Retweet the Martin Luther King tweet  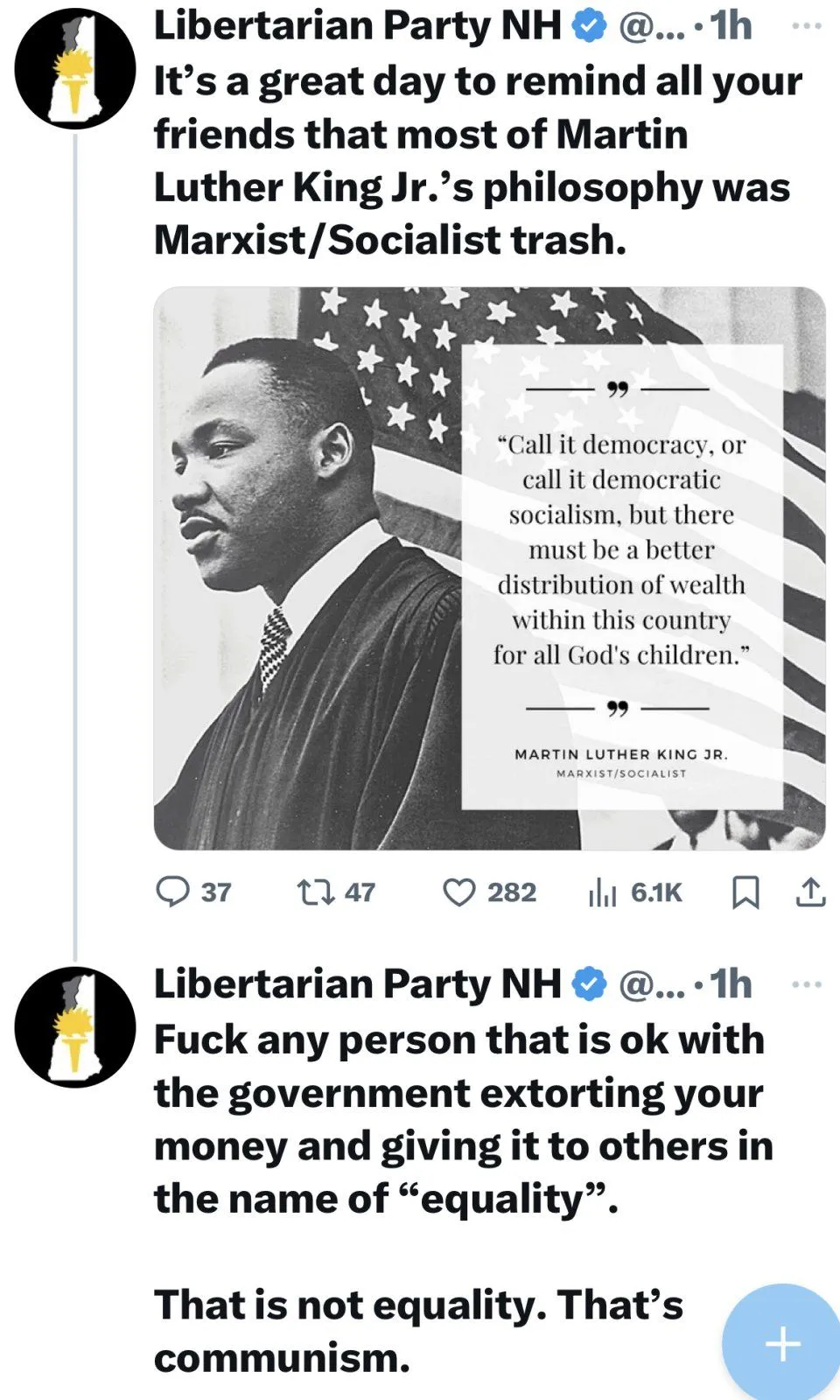(316, 892)
